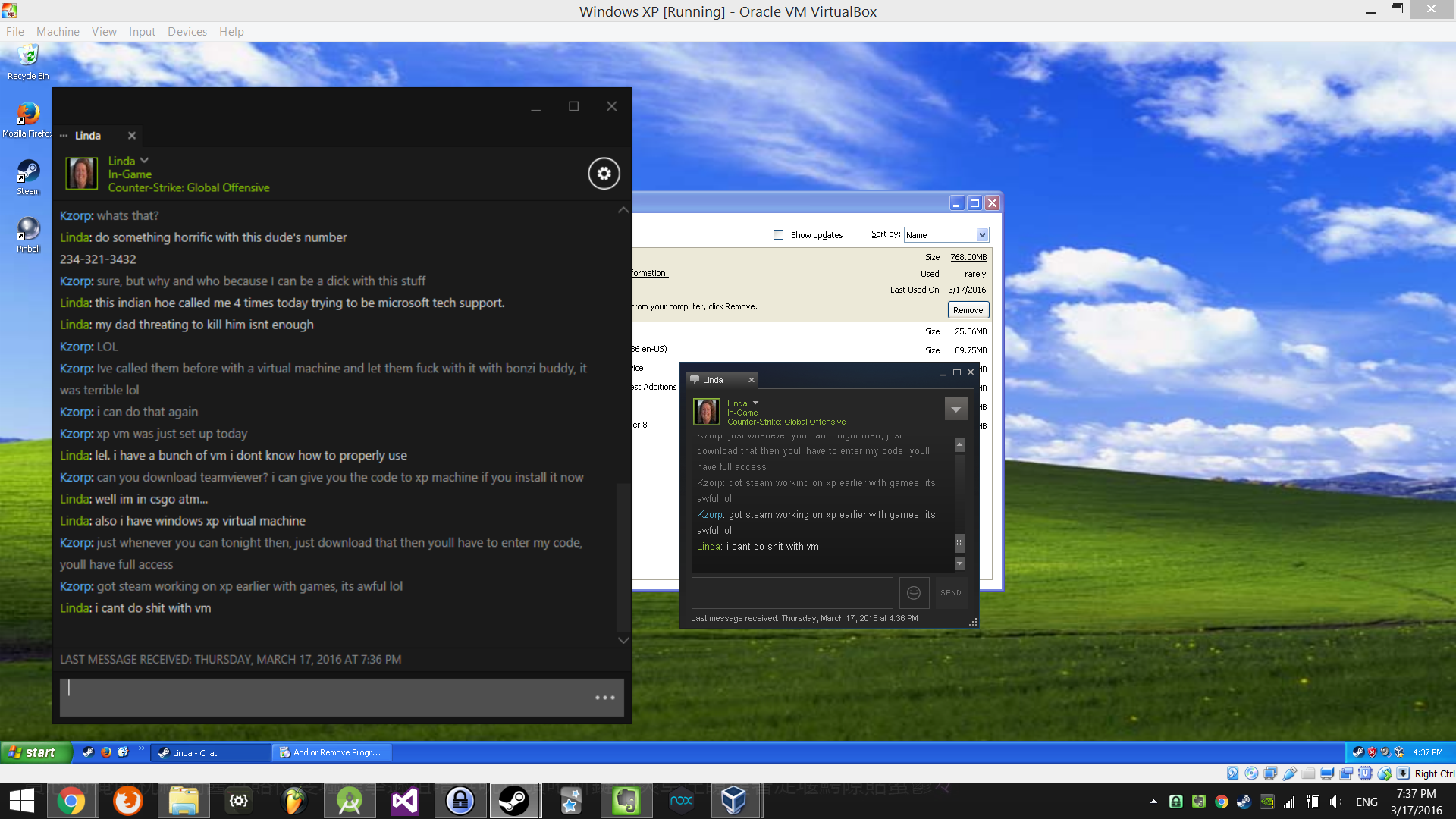Click VirtualBox CPU virtualization status icon
This screenshot has height=819, width=1456.
(1365, 773)
